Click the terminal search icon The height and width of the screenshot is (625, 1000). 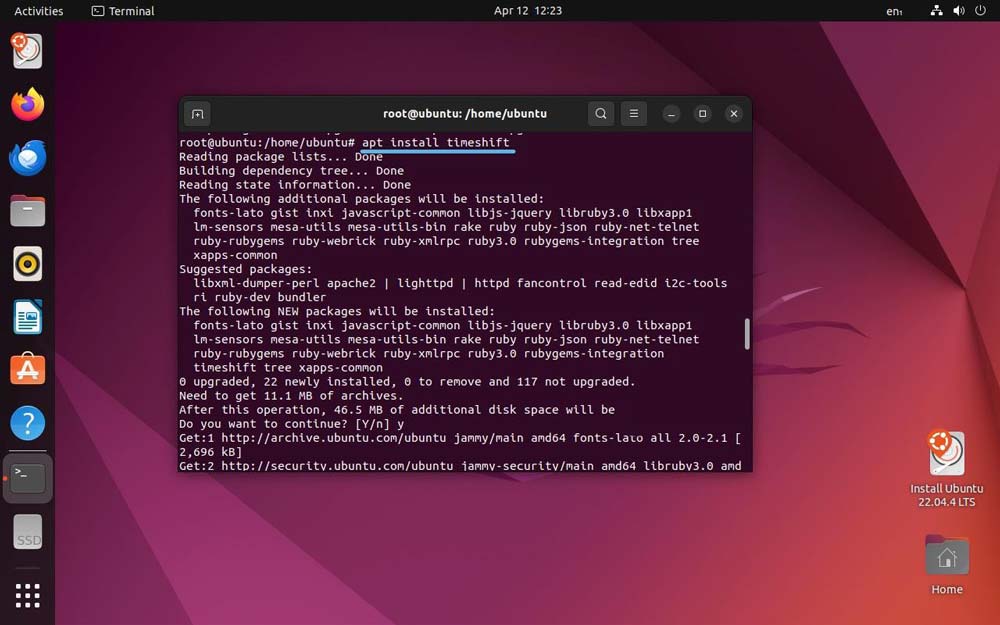coord(600,114)
